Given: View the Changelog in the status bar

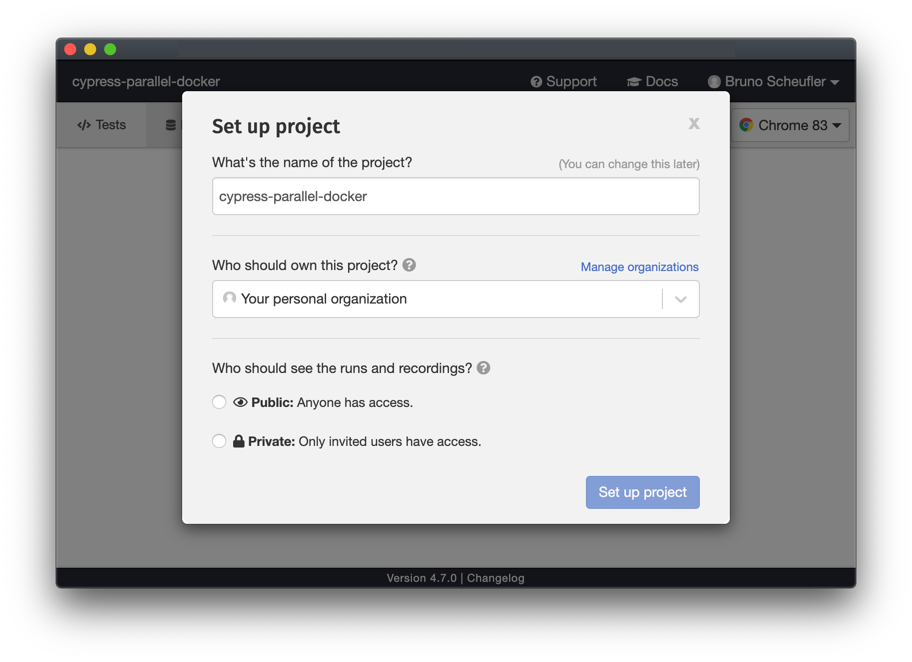Looking at the screenshot, I should pos(496,577).
